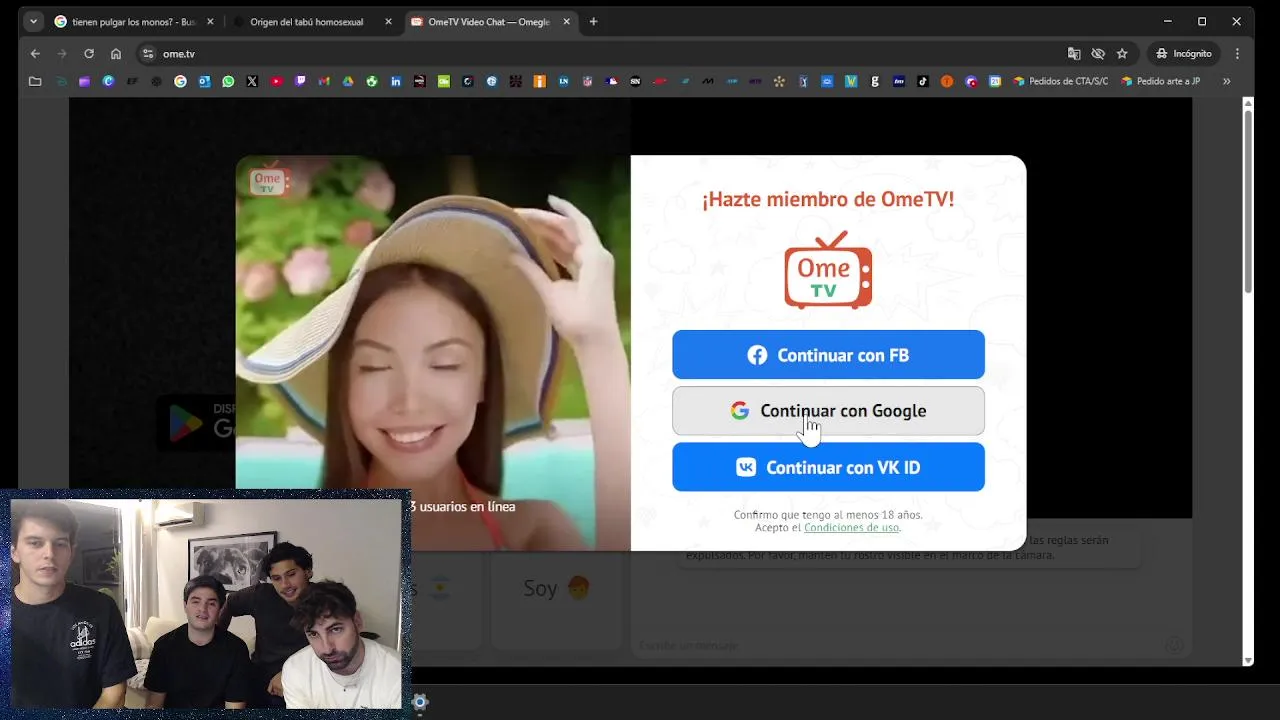Open the Gmail bookmark icon
Image resolution: width=1280 pixels, height=720 pixels.
(x=324, y=81)
